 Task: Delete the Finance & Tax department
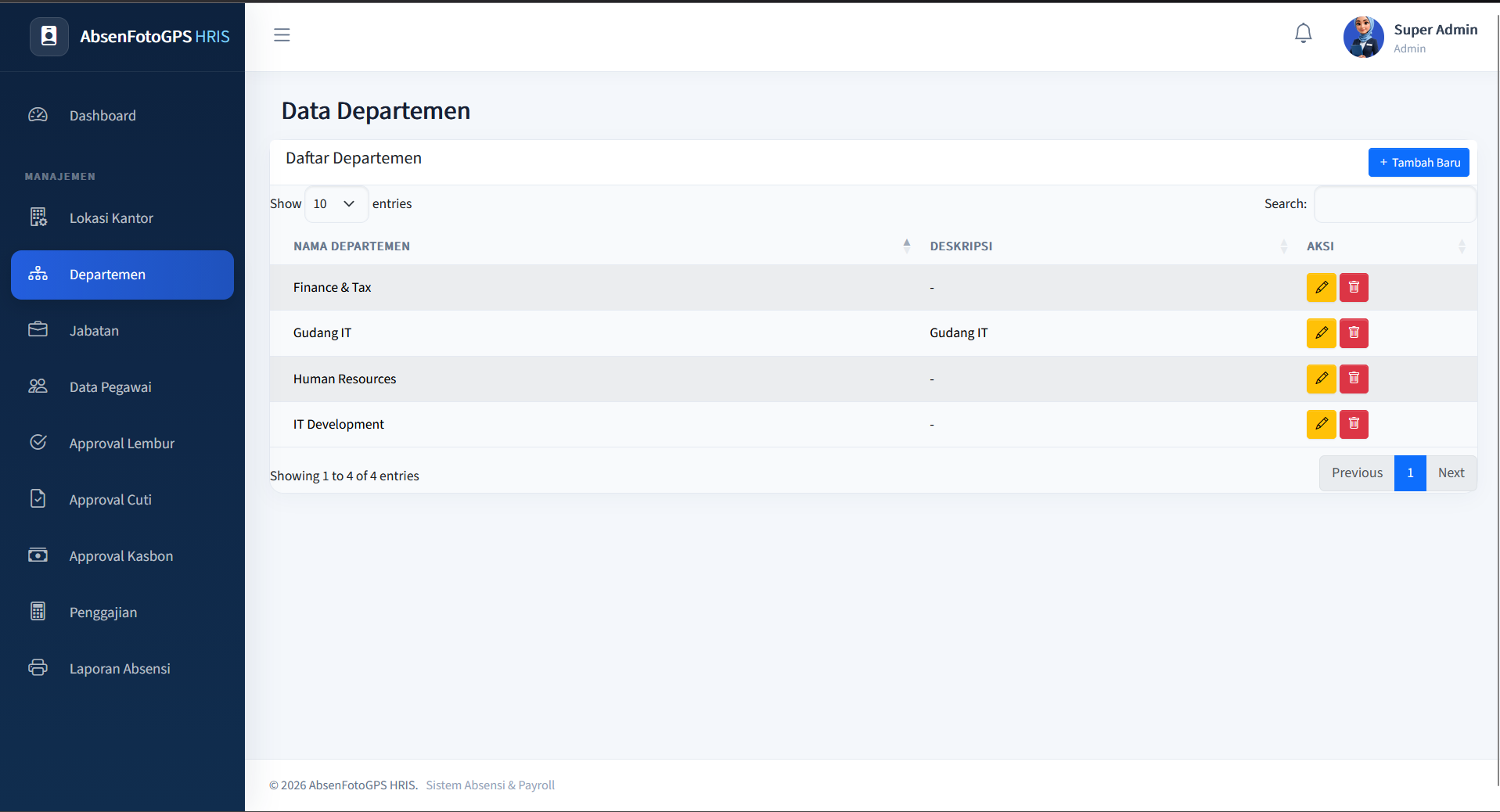click(1354, 288)
